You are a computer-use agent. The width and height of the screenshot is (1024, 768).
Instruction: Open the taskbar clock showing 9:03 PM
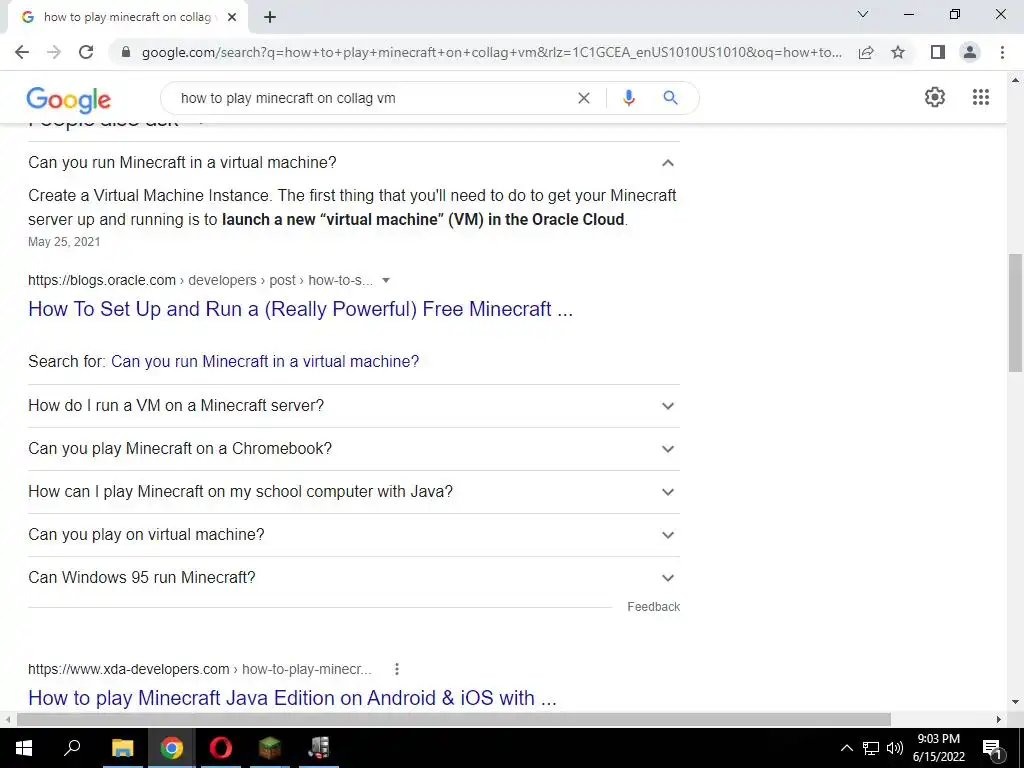(x=938, y=748)
